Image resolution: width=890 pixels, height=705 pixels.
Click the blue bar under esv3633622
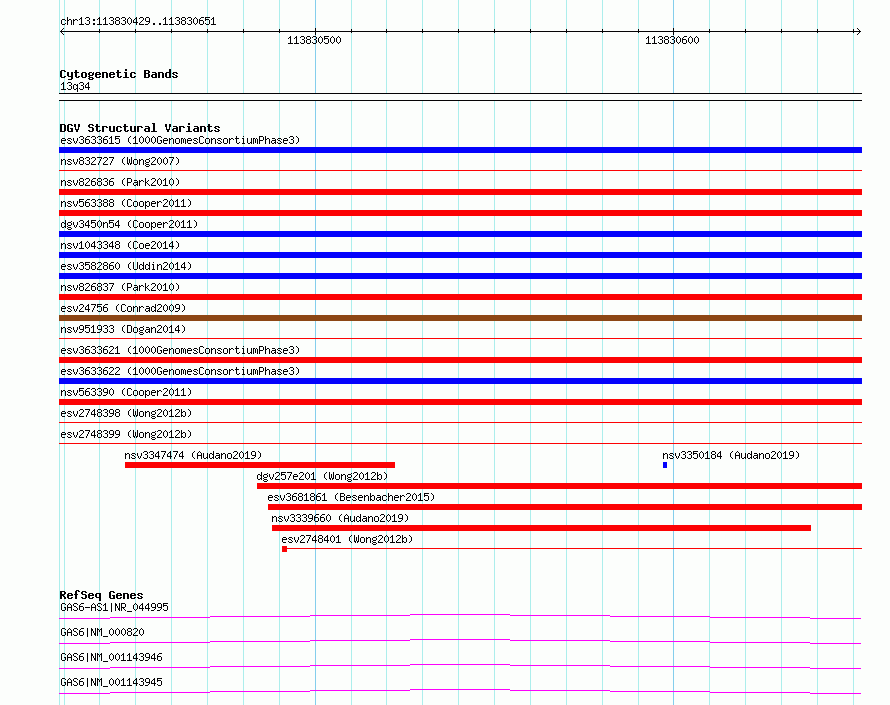[x=460, y=381]
